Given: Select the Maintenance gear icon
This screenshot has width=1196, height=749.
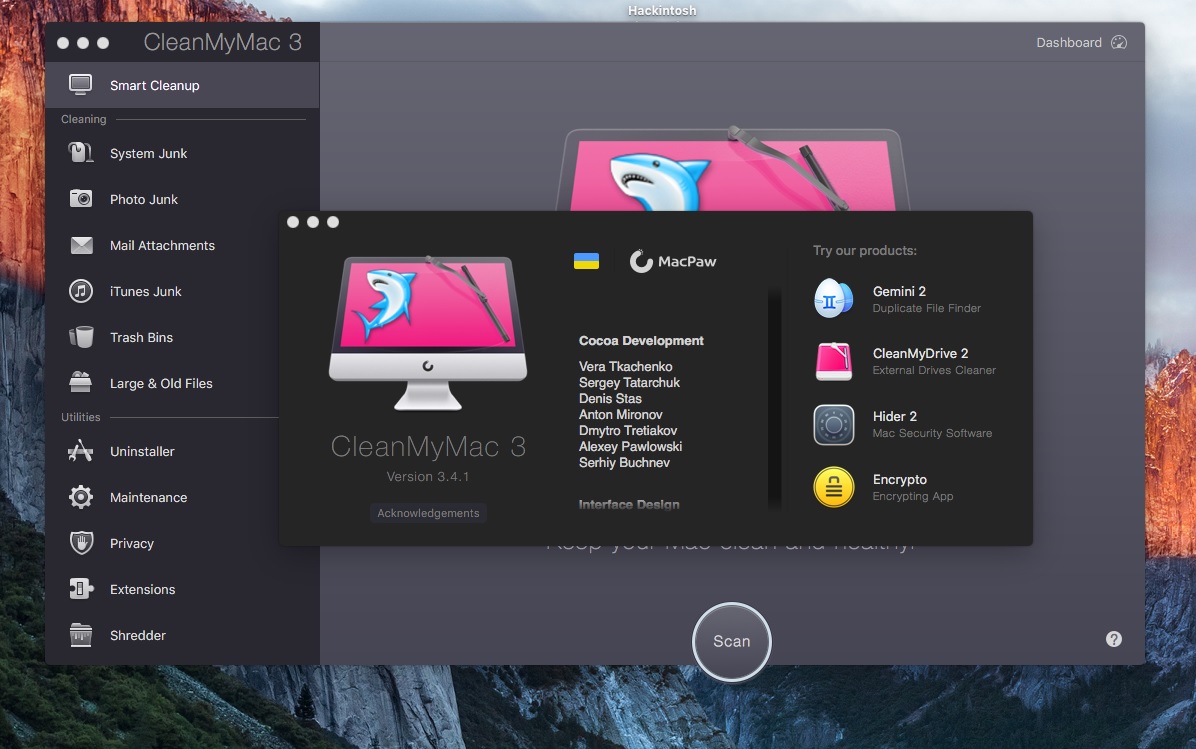Looking at the screenshot, I should tap(81, 497).
